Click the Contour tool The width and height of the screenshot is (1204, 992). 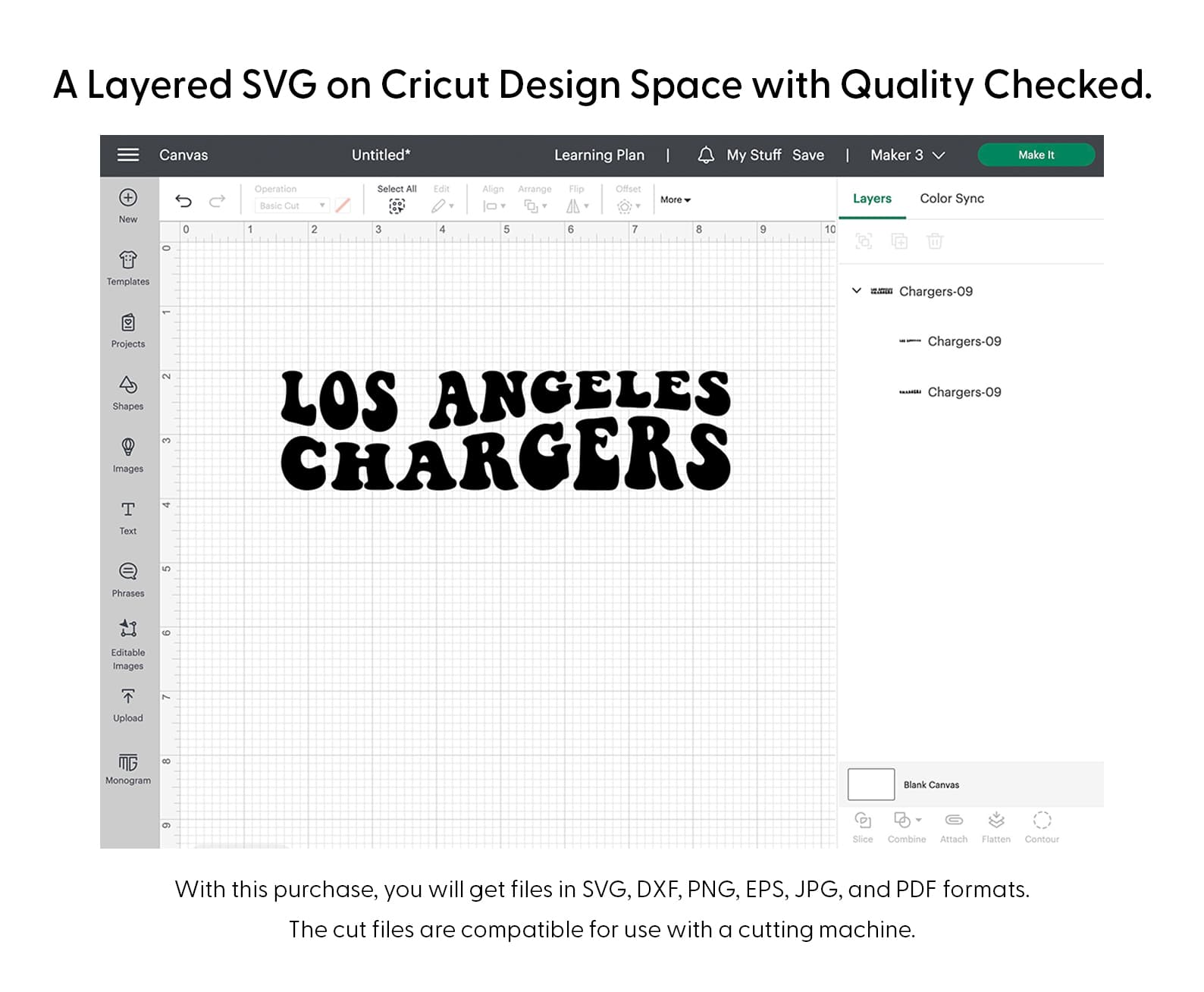coord(1042,827)
